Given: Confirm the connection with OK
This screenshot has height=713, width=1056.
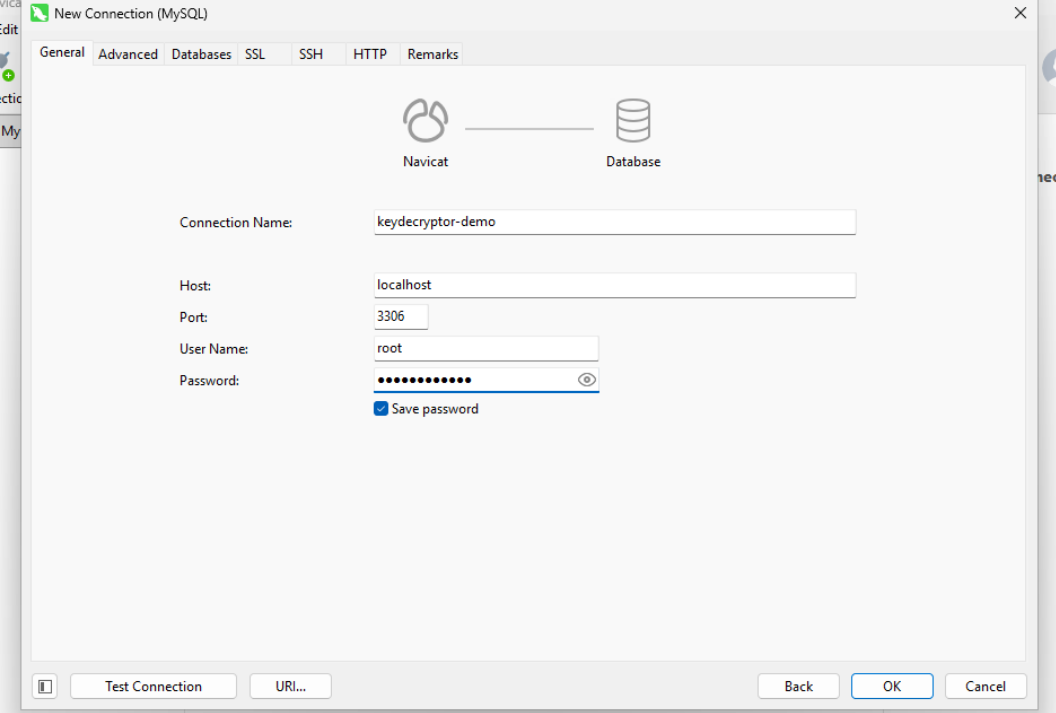Looking at the screenshot, I should pos(891,686).
